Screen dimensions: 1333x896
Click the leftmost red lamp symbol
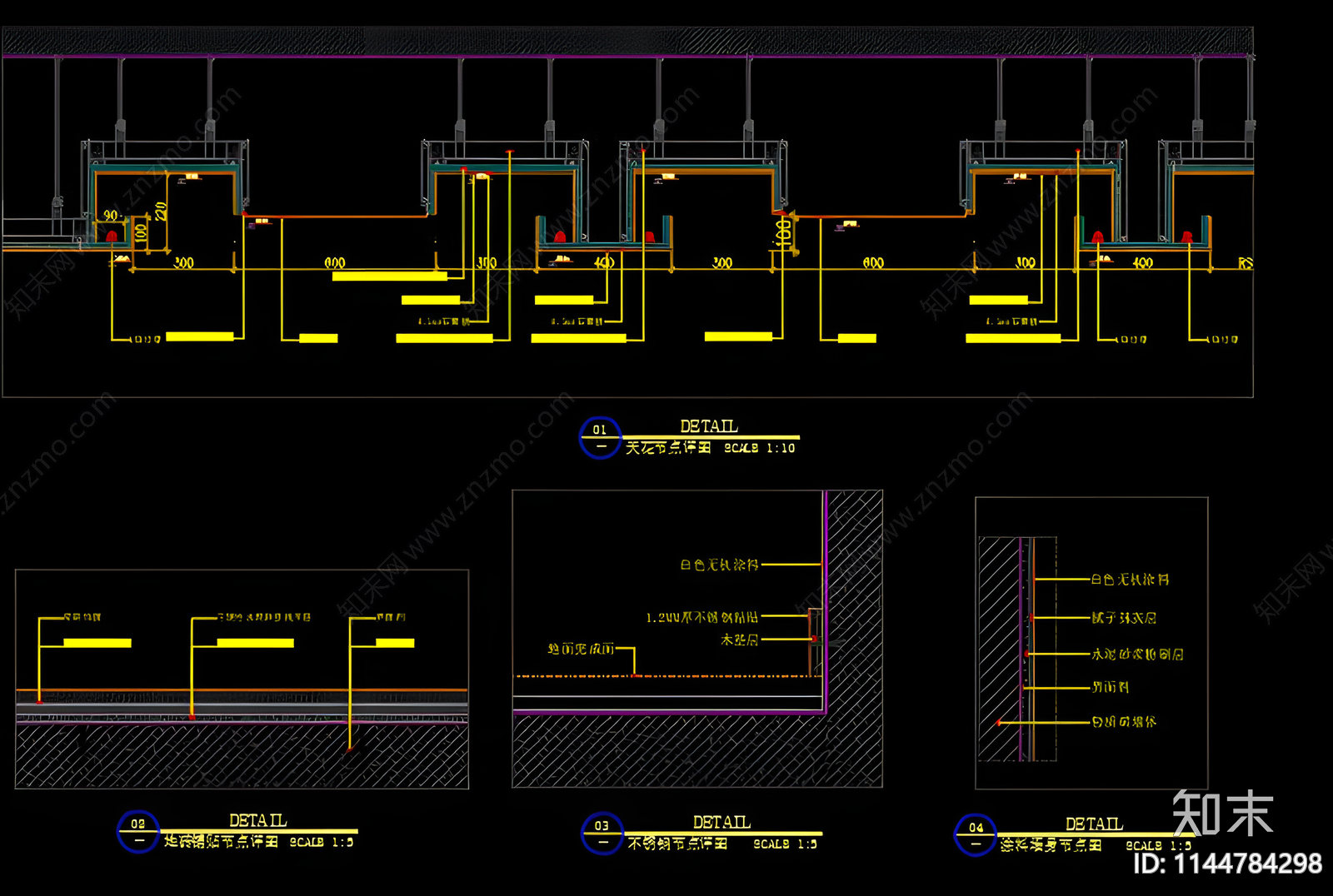112,236
